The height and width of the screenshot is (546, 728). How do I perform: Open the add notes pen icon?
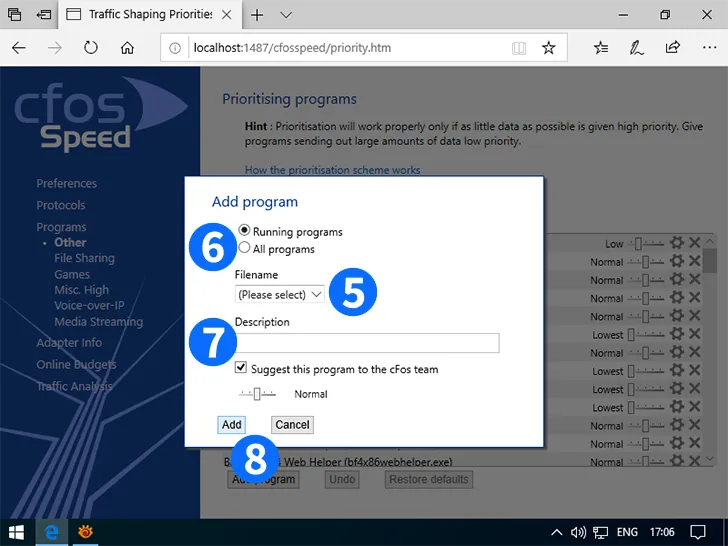tap(637, 47)
